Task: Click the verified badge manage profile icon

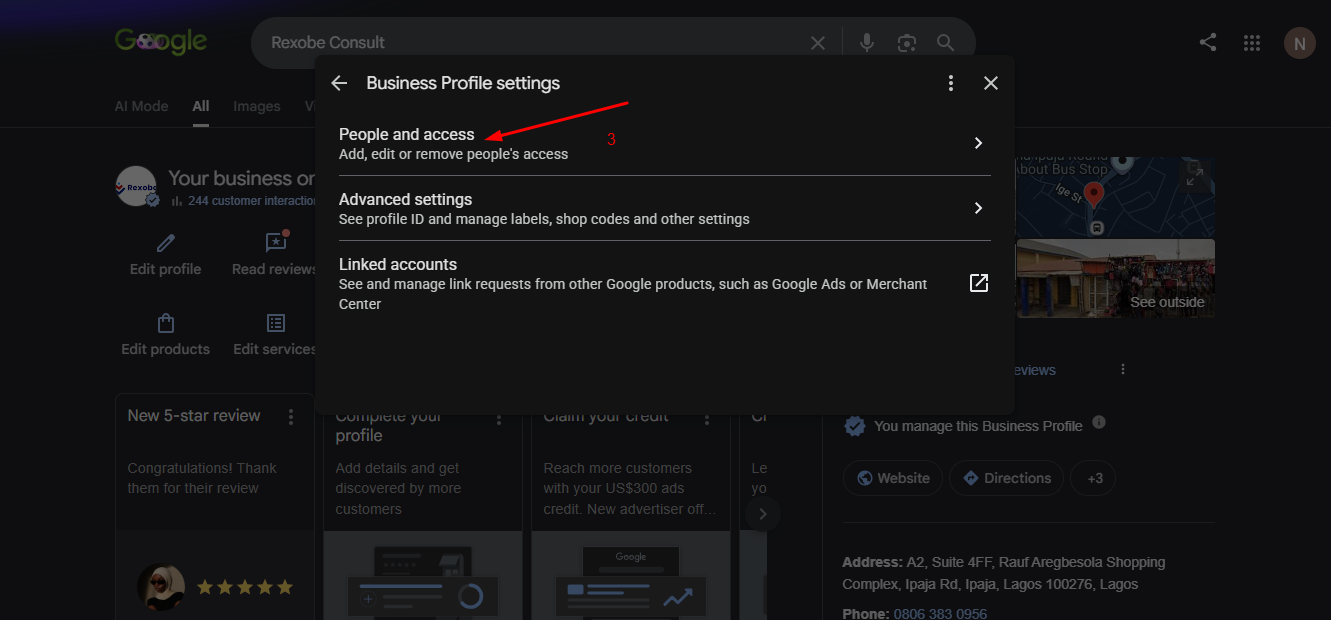Action: (855, 426)
